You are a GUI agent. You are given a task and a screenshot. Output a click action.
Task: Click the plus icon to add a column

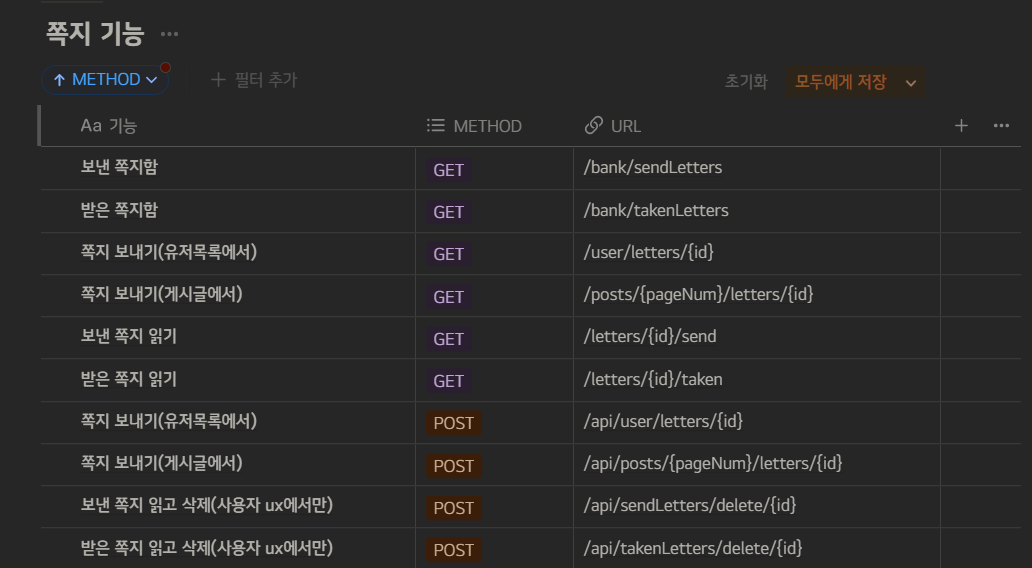click(961, 126)
